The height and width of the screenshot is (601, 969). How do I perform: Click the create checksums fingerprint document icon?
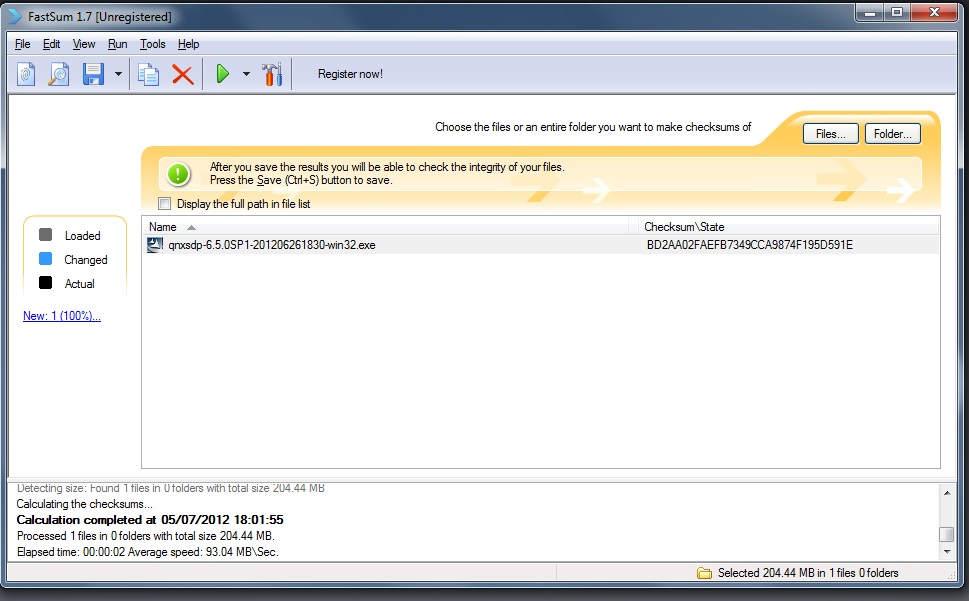click(x=27, y=74)
